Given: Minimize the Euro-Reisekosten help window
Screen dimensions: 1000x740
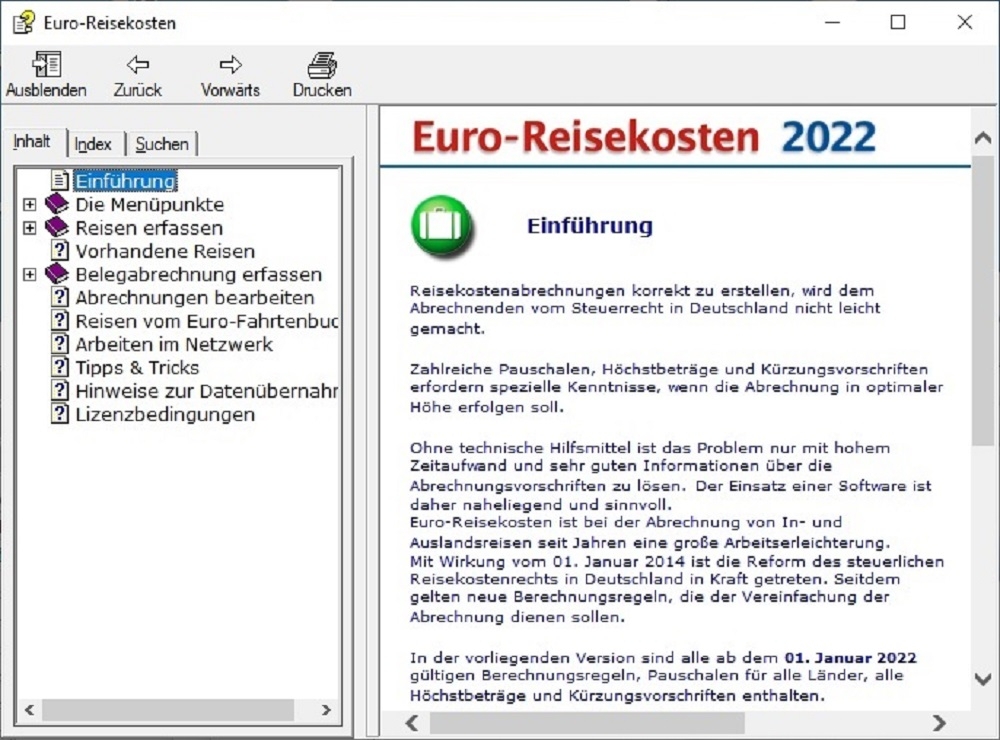Looking at the screenshot, I should coord(832,22).
